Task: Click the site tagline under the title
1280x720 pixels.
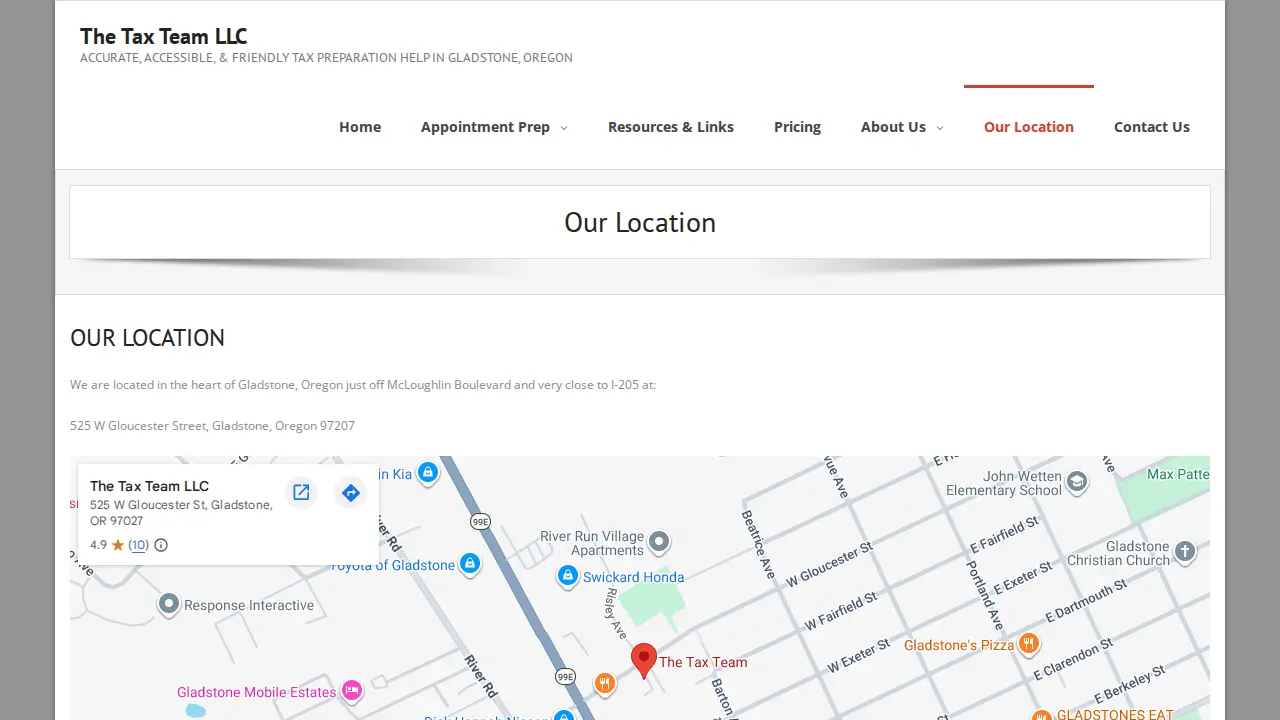Action: 326,58
